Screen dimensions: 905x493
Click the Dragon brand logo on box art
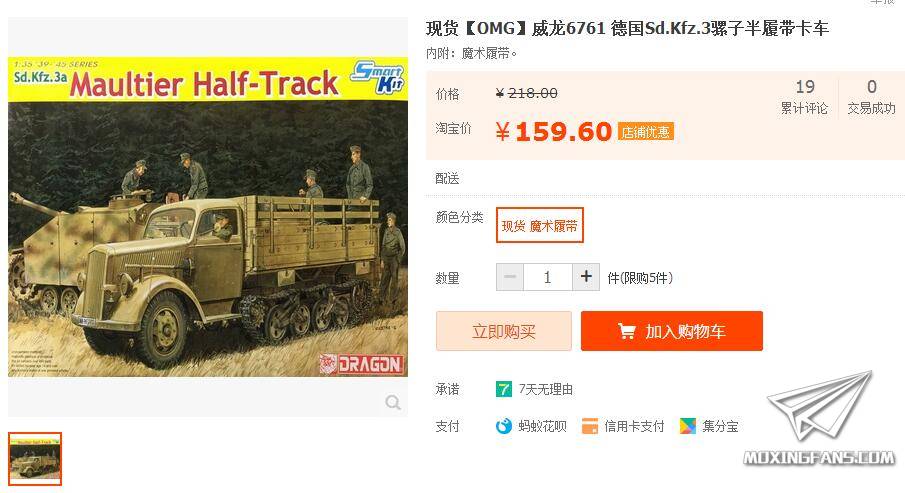point(361,364)
